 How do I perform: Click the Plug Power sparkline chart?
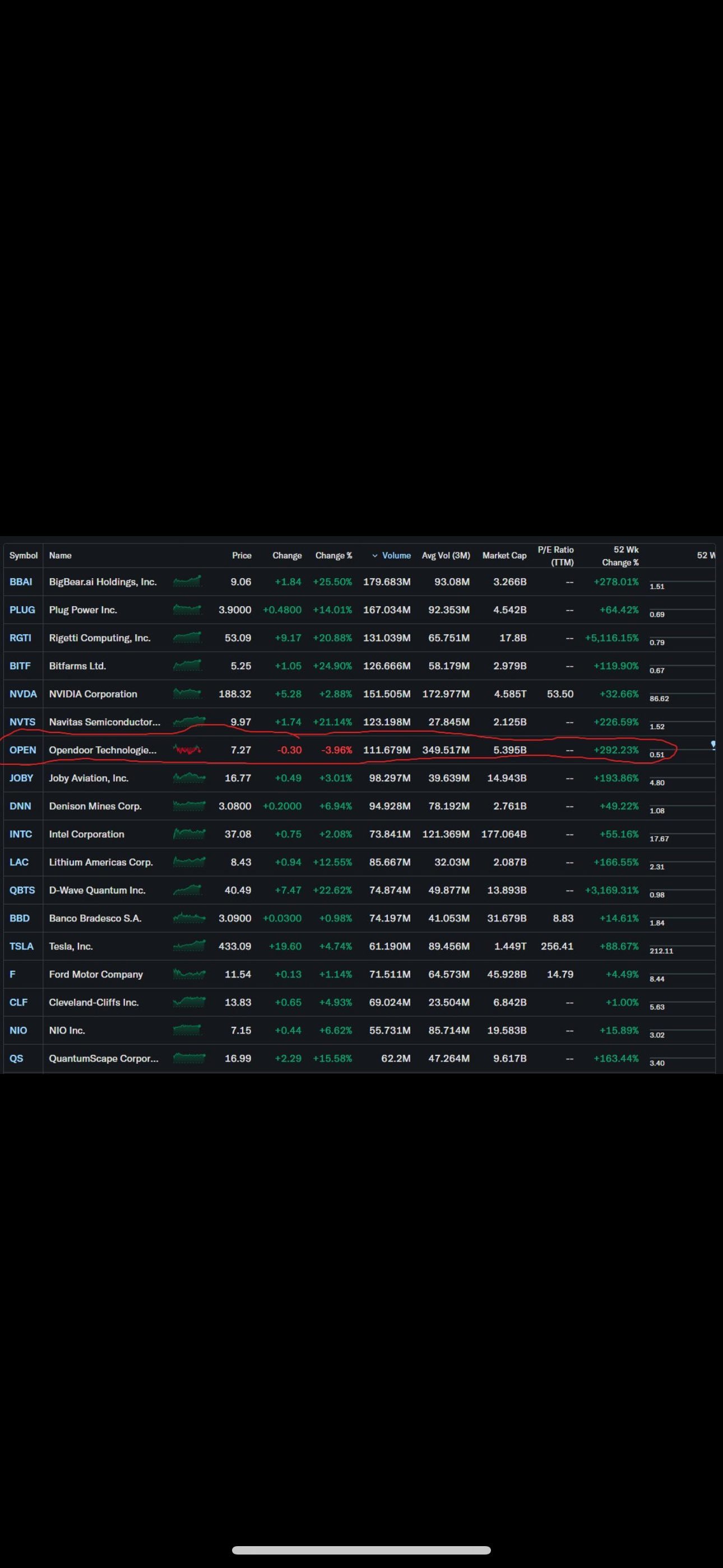point(187,609)
